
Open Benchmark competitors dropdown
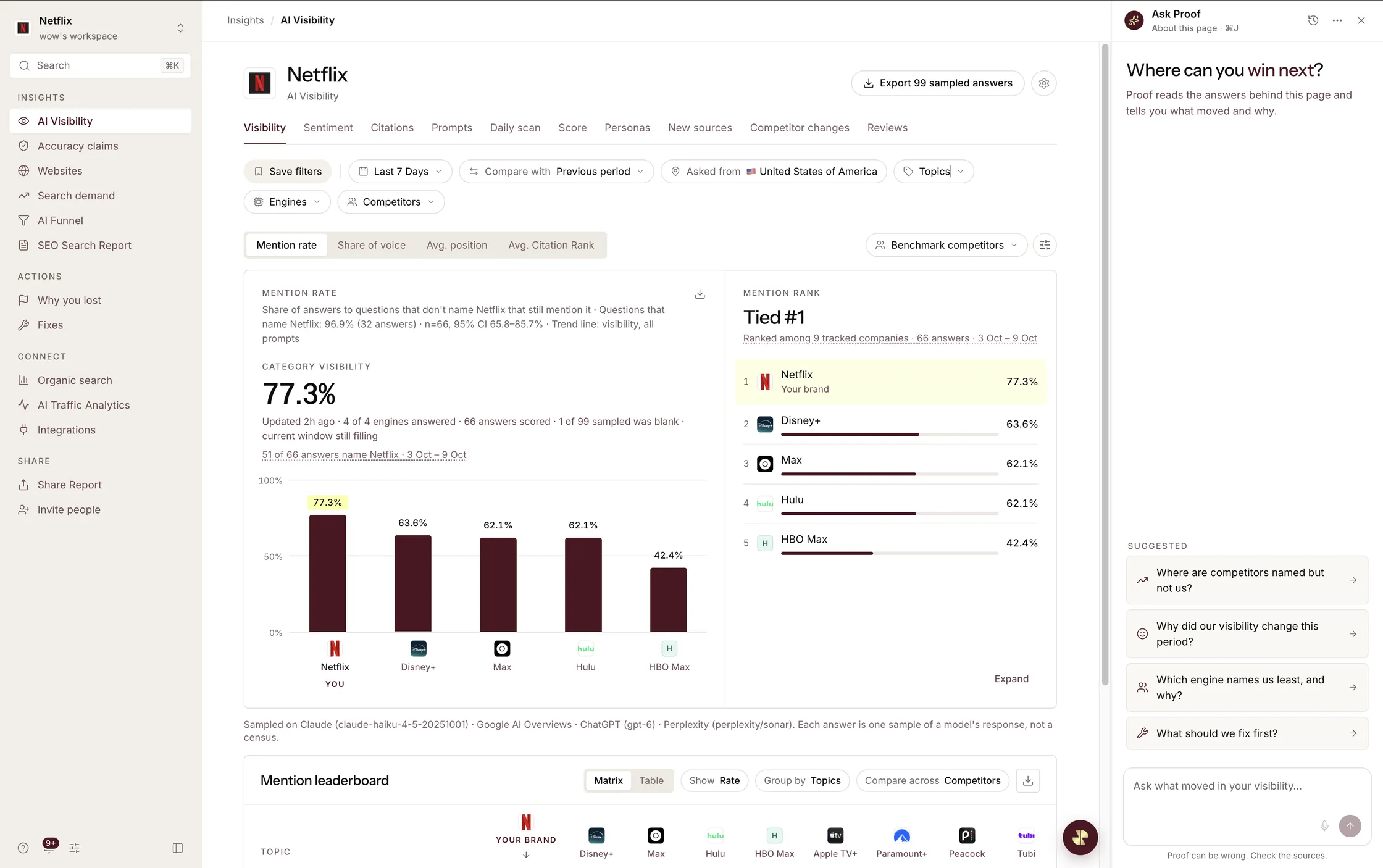click(946, 245)
